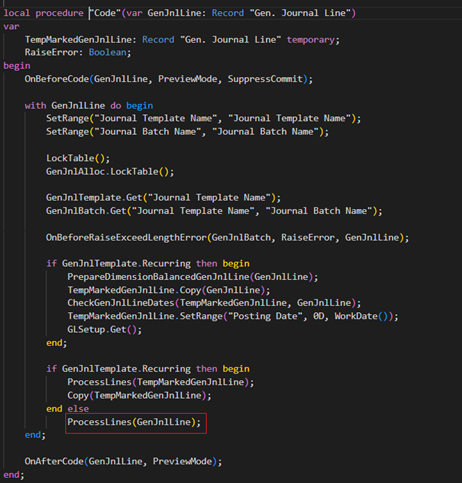Viewport: 462px width, 483px height.
Task: Click the with GenJnlLine do statement
Action: pyautogui.click(x=89, y=106)
